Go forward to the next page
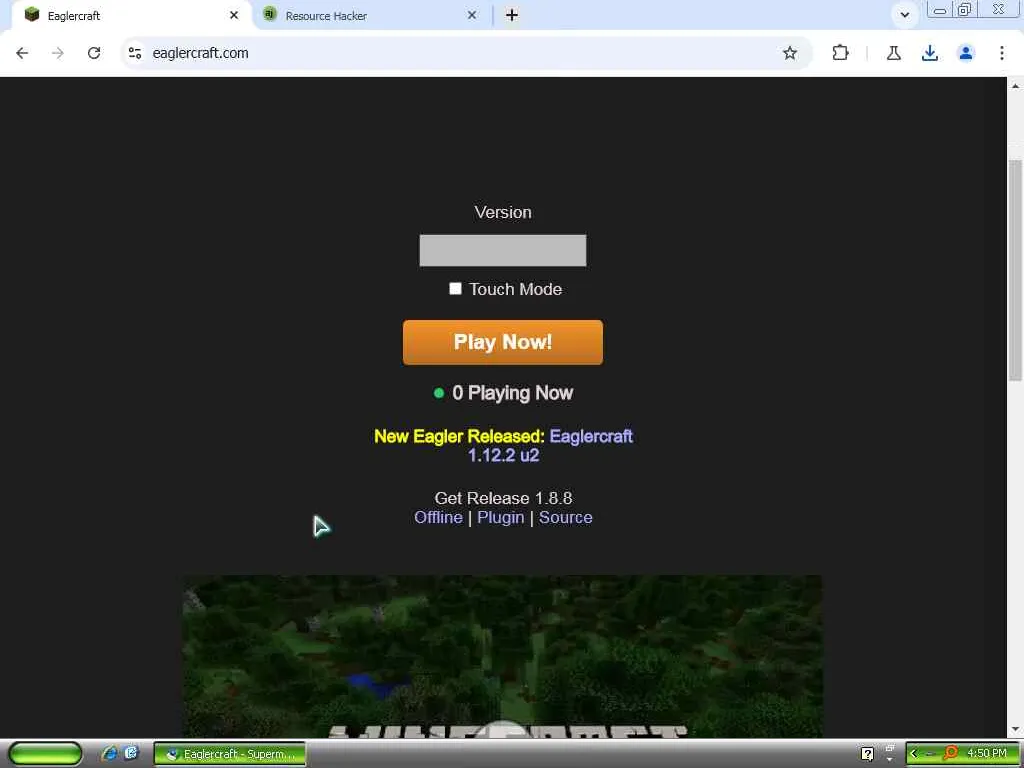The width and height of the screenshot is (1024, 768). (x=58, y=53)
